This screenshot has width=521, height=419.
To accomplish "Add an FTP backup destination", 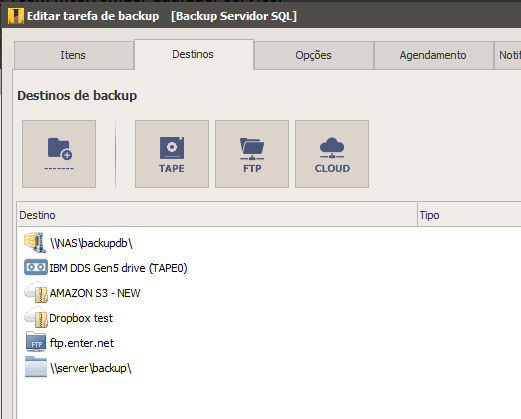I will tap(252, 154).
